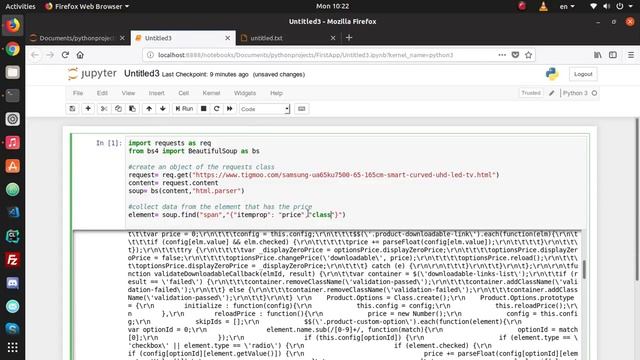Open the clock calendar Mon 10:22
Image resolution: width=640 pixels, height=360 pixels.
(x=332, y=6)
